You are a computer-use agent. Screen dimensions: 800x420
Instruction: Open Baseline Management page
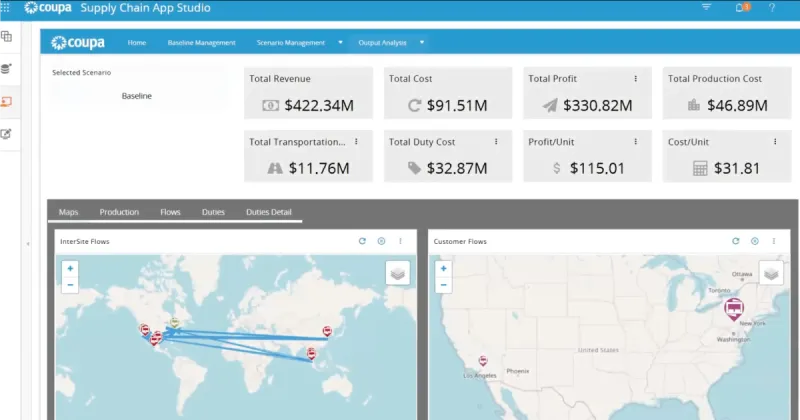201,43
